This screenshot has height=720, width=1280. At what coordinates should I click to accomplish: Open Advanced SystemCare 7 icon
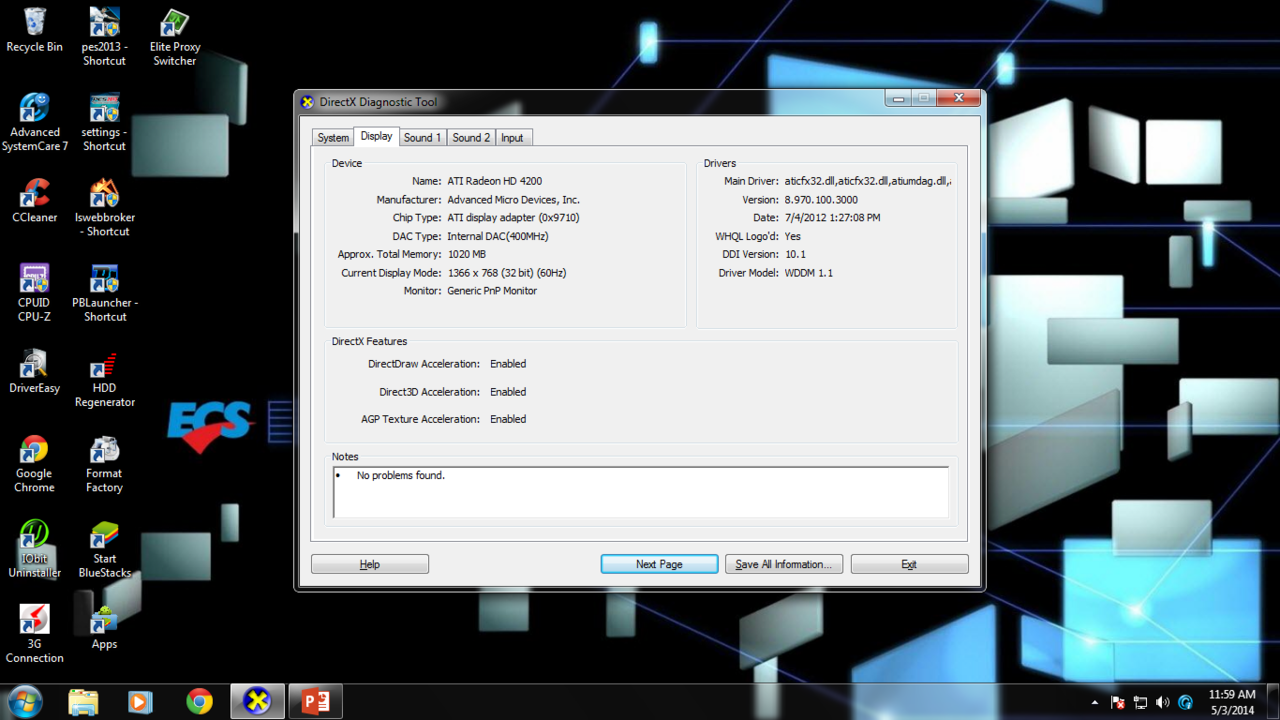coord(35,122)
